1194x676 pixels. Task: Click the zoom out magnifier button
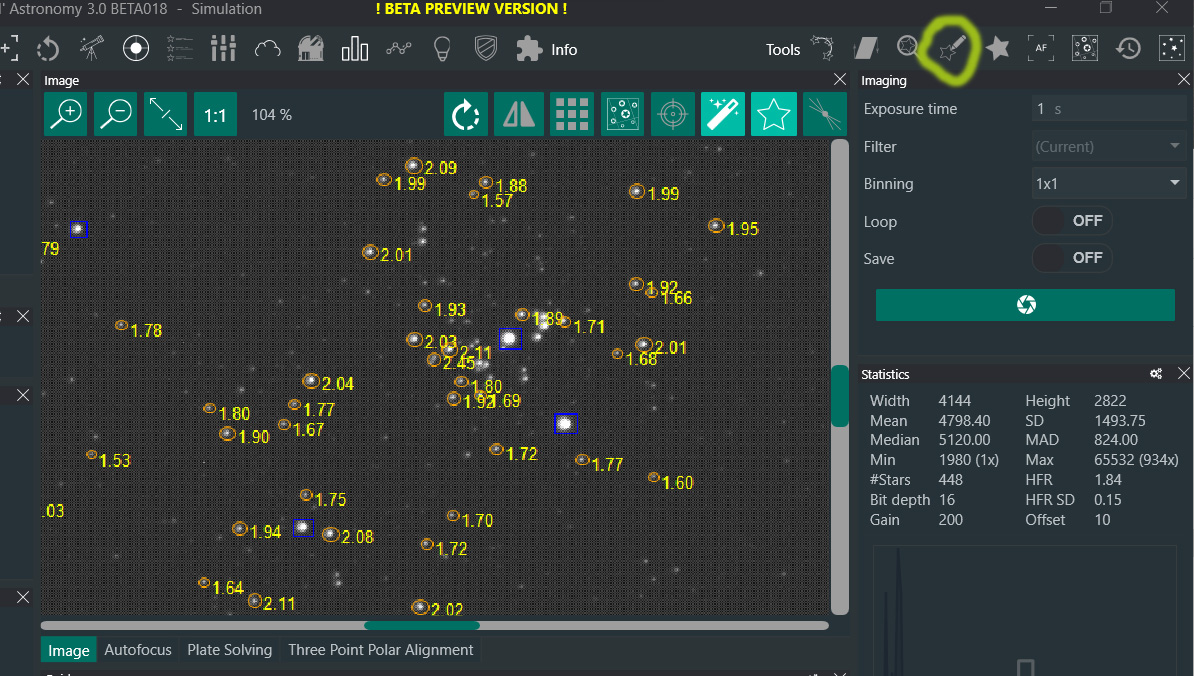(x=116, y=115)
